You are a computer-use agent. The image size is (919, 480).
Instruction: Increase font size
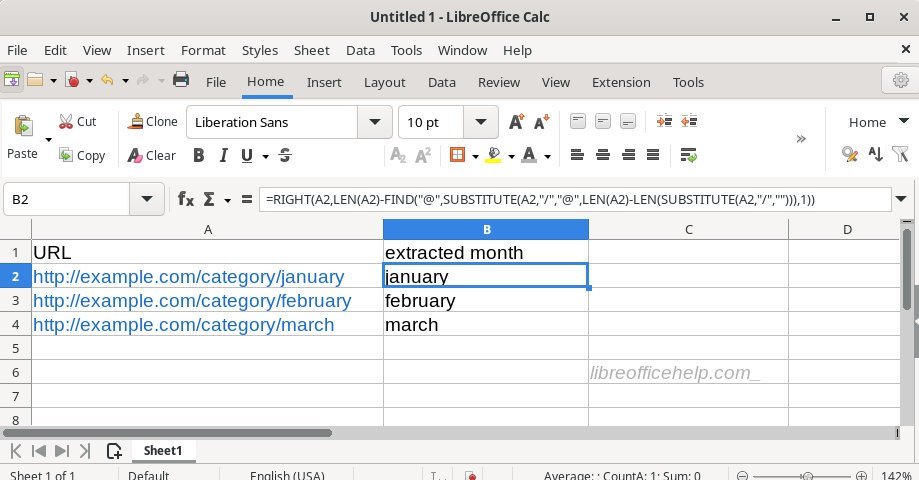click(x=516, y=121)
